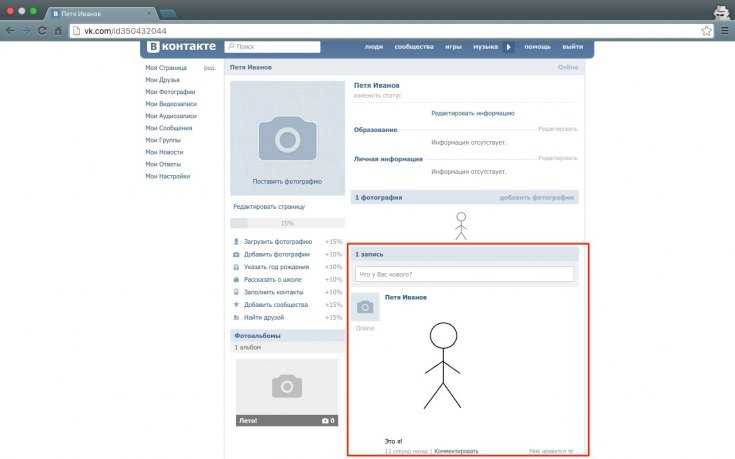Click Петя Иванов post author name
The height and width of the screenshot is (459, 735).
[406, 298]
